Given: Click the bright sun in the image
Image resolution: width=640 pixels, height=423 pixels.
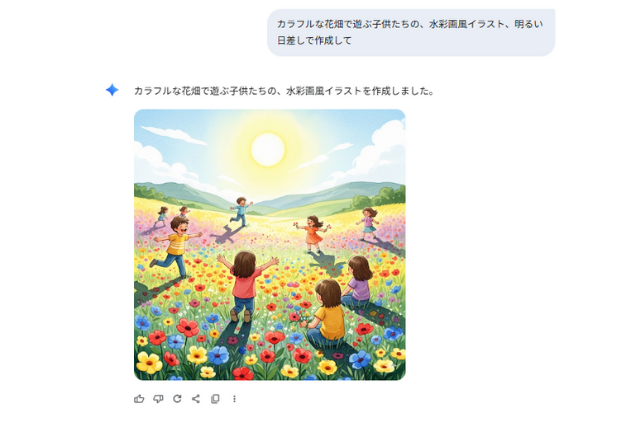Looking at the screenshot, I should [x=268, y=149].
